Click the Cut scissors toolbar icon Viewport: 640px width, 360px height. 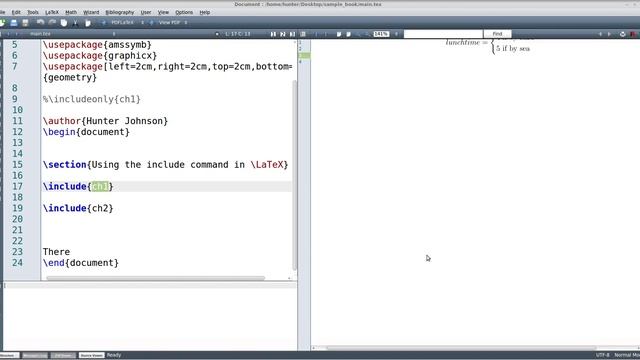coord(76,23)
